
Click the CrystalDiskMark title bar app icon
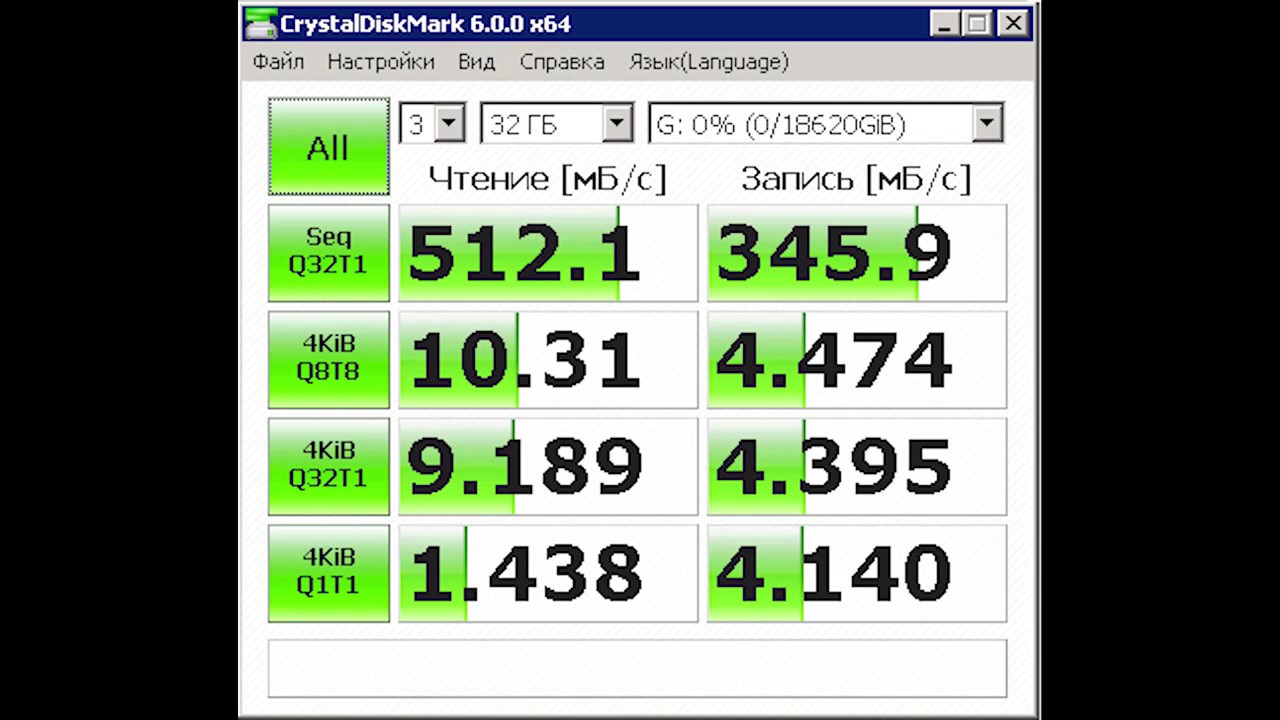tap(261, 23)
